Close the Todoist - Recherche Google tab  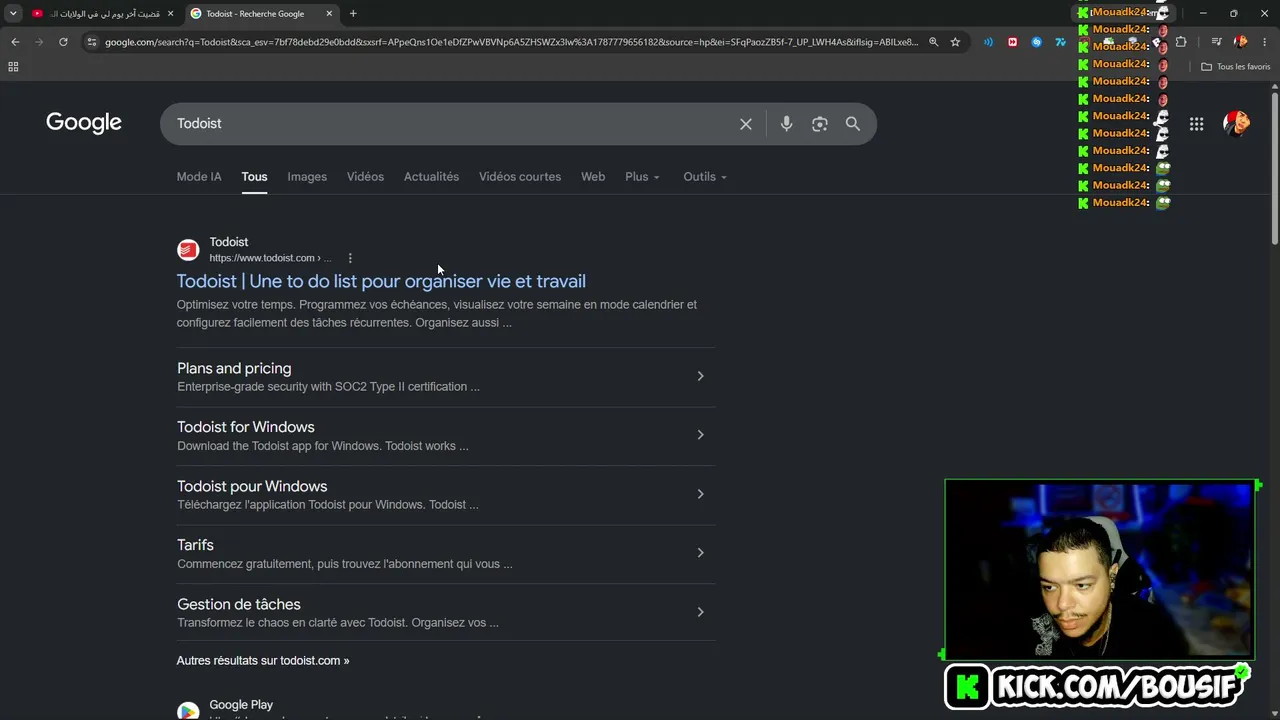pyautogui.click(x=329, y=14)
